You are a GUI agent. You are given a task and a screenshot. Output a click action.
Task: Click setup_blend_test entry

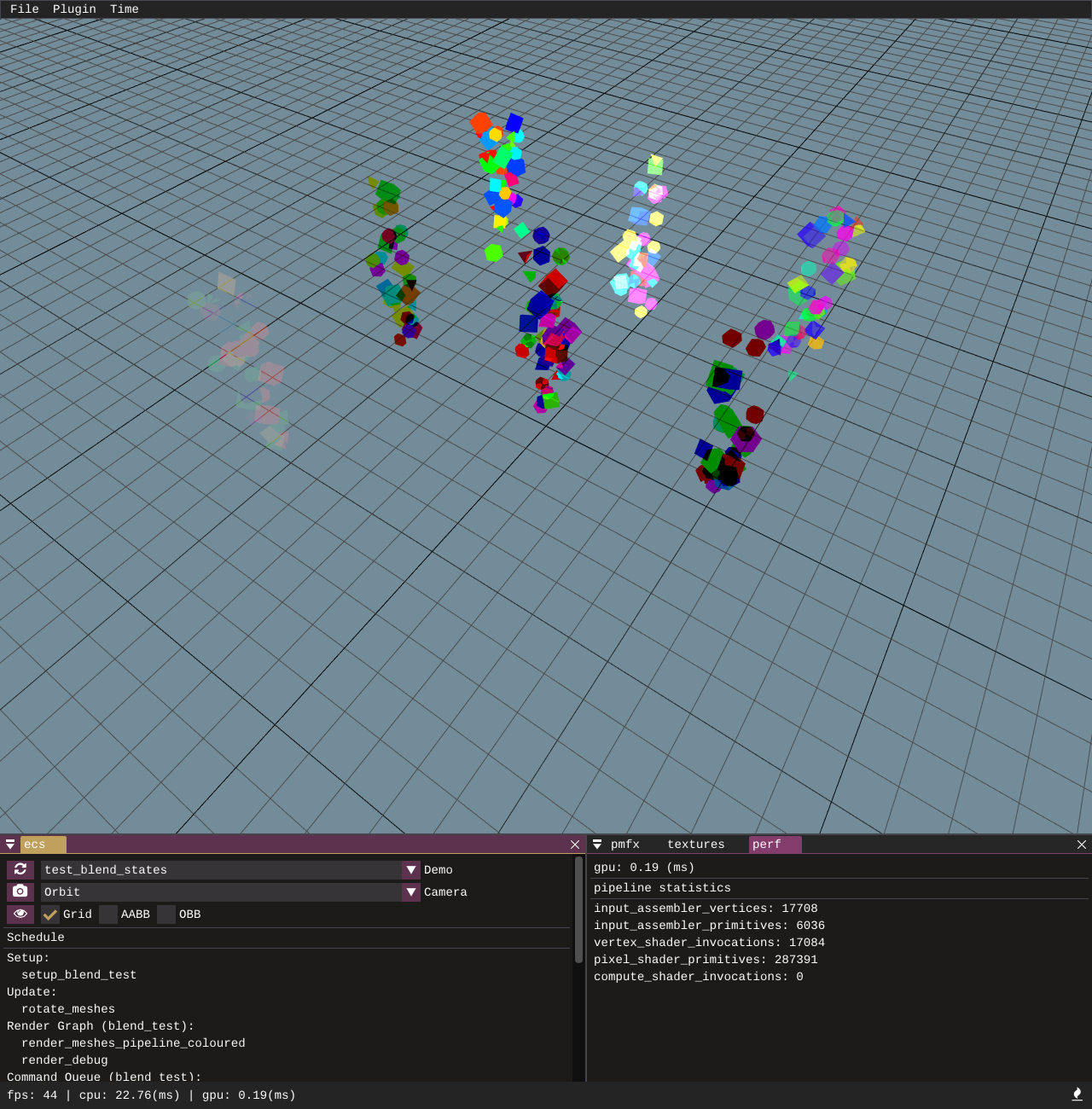tap(79, 975)
